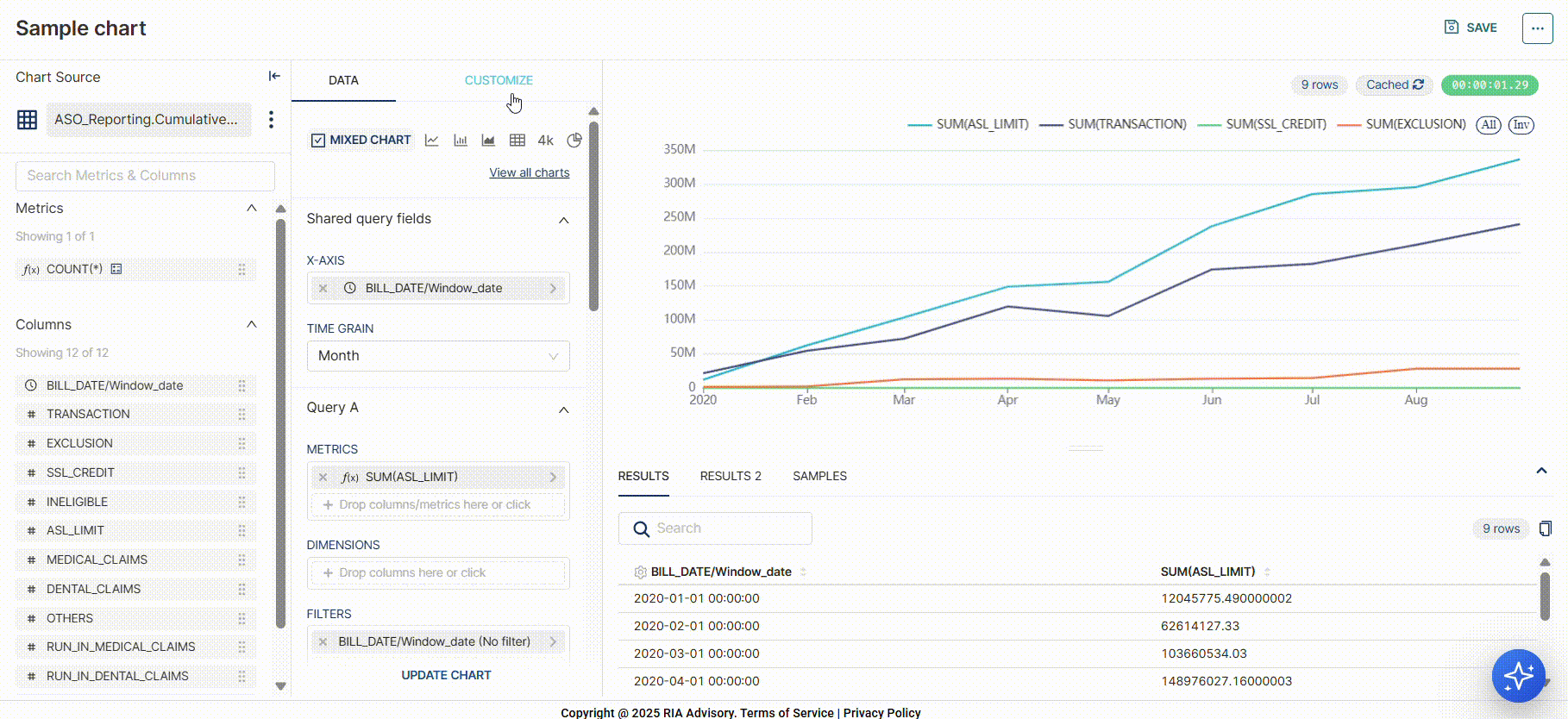The height and width of the screenshot is (719, 1568).
Task: Collapse the Query A section
Action: tap(564, 410)
